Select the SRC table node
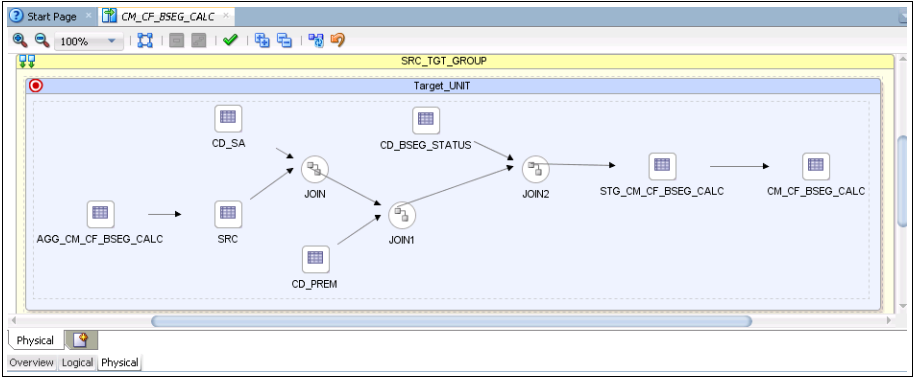Screen dimensions: 917x381 (x=227, y=214)
